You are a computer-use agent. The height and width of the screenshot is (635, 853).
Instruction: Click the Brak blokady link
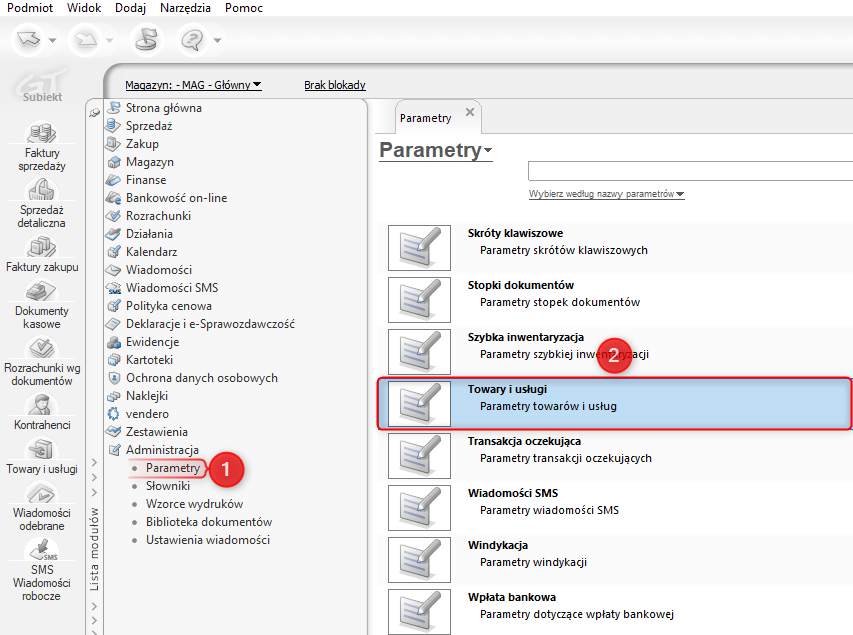click(x=335, y=85)
